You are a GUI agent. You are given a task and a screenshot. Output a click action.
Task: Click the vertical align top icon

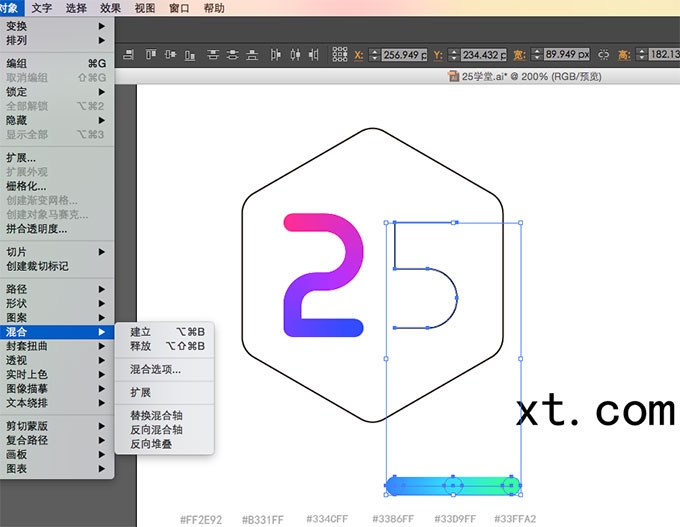pos(151,55)
